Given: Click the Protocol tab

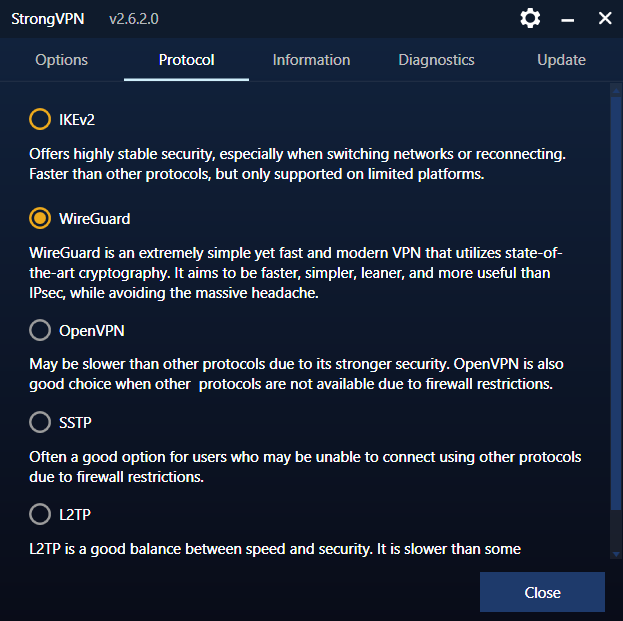Looking at the screenshot, I should (186, 60).
